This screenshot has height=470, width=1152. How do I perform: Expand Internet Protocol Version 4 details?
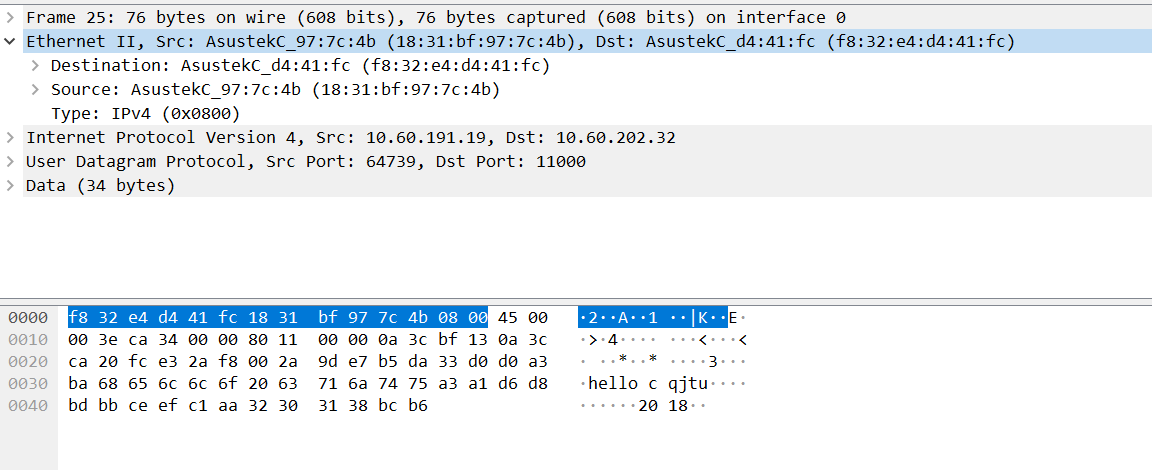coord(10,137)
